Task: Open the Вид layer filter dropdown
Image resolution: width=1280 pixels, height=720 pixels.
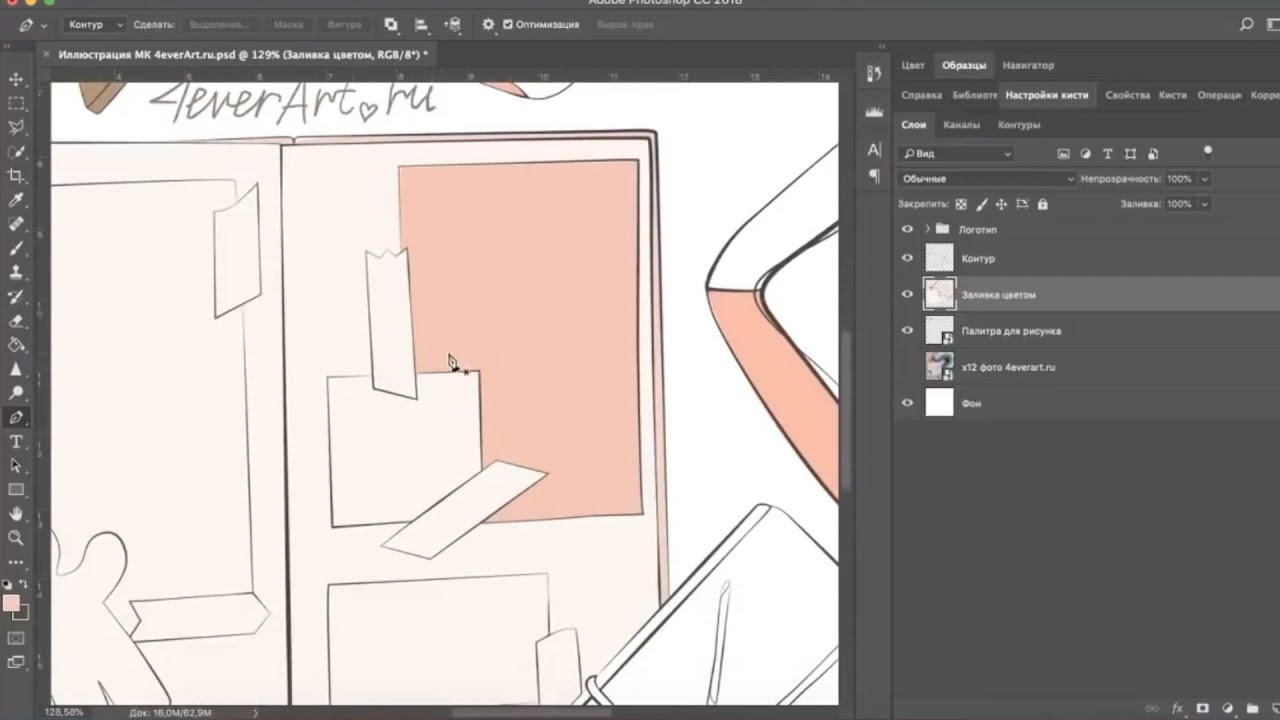Action: 956,154
